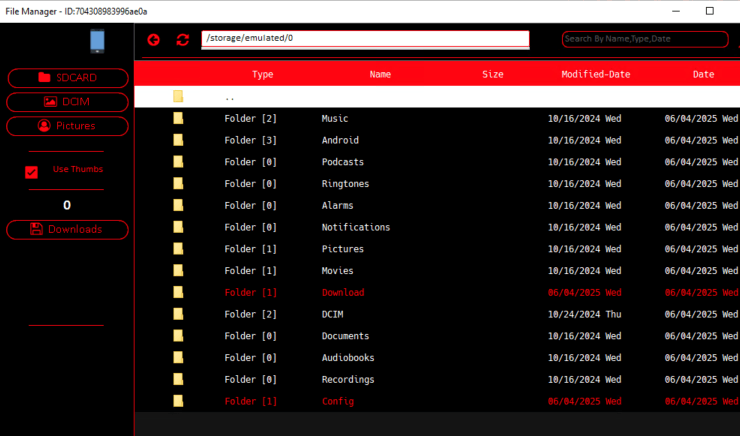Viewport: 740px width, 436px height.
Task: Click Folder [2] type of Music row
Action: point(250,118)
